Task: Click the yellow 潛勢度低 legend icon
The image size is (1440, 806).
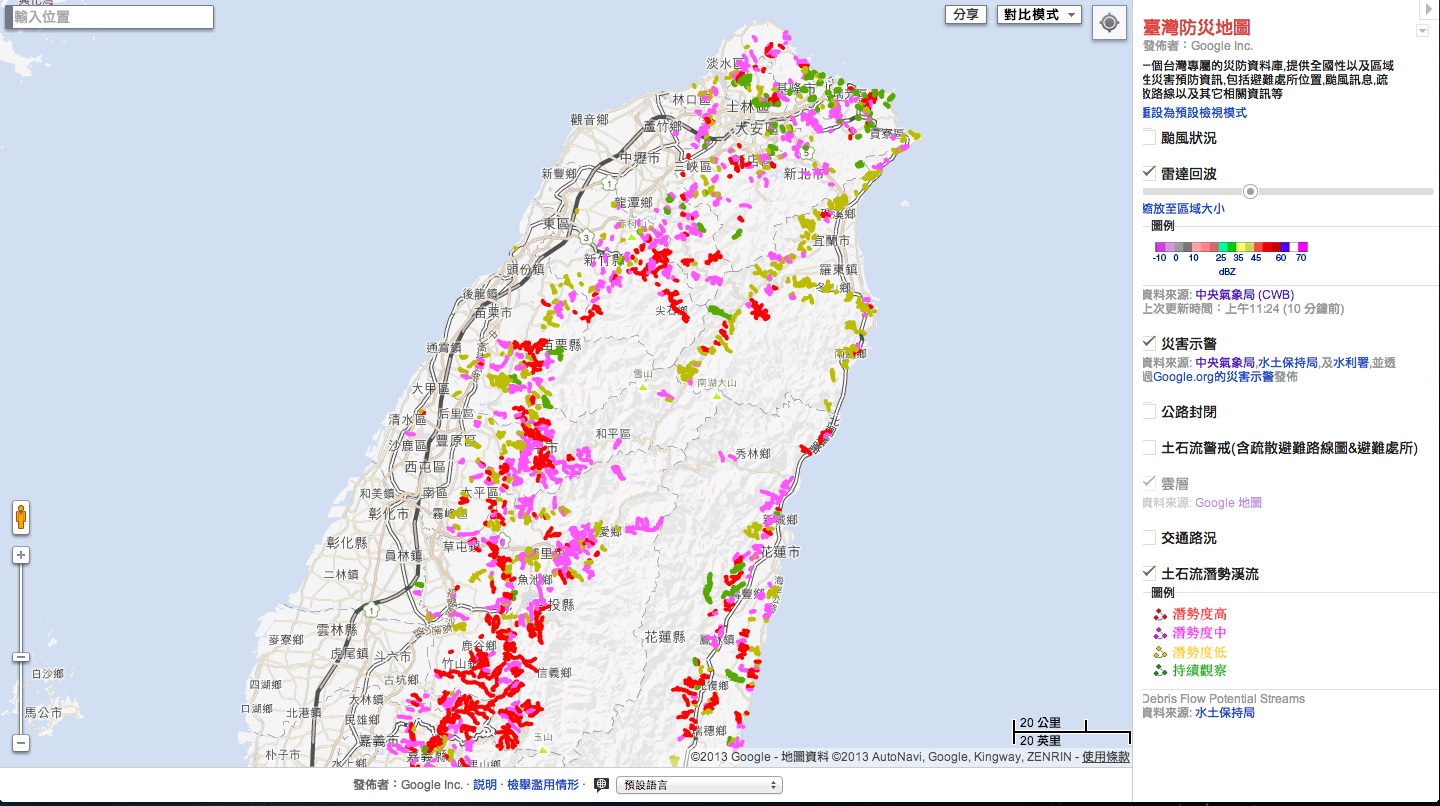Action: (x=1159, y=652)
